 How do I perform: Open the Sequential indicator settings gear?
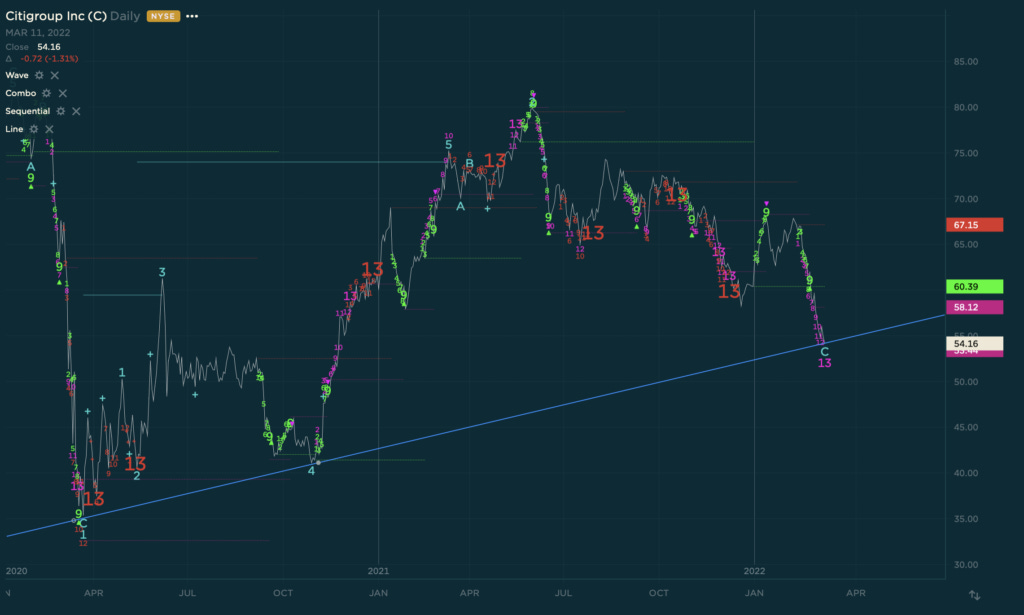point(61,112)
